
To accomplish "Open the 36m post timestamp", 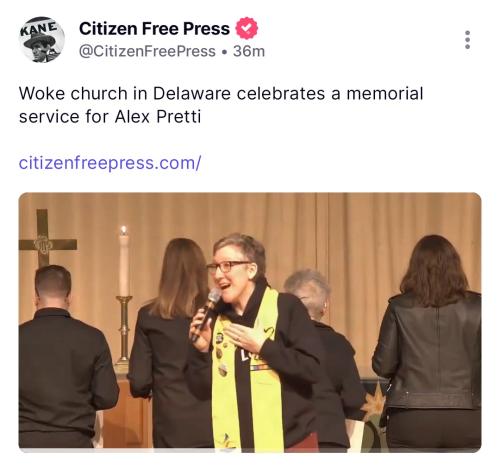I will click(249, 51).
